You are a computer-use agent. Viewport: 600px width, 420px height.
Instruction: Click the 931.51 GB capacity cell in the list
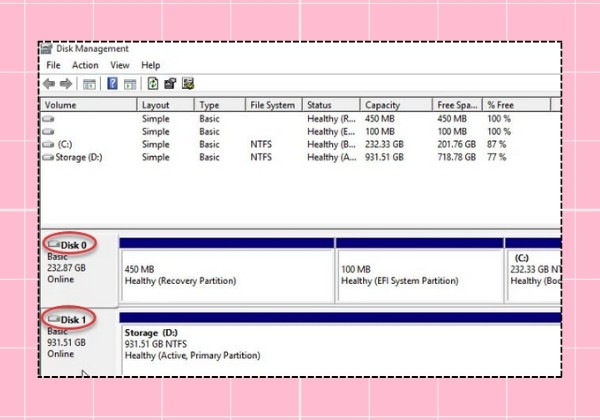(x=384, y=157)
